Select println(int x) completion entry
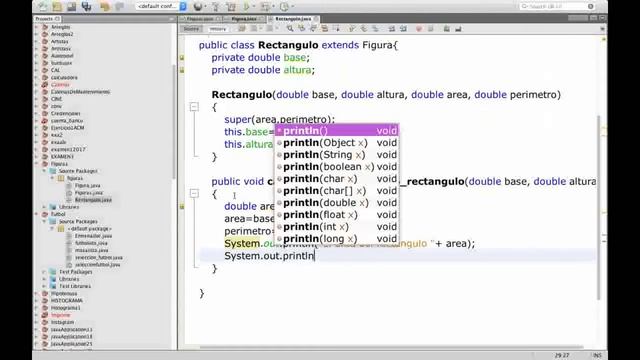Image resolution: width=640 pixels, height=360 pixels. coord(336,227)
